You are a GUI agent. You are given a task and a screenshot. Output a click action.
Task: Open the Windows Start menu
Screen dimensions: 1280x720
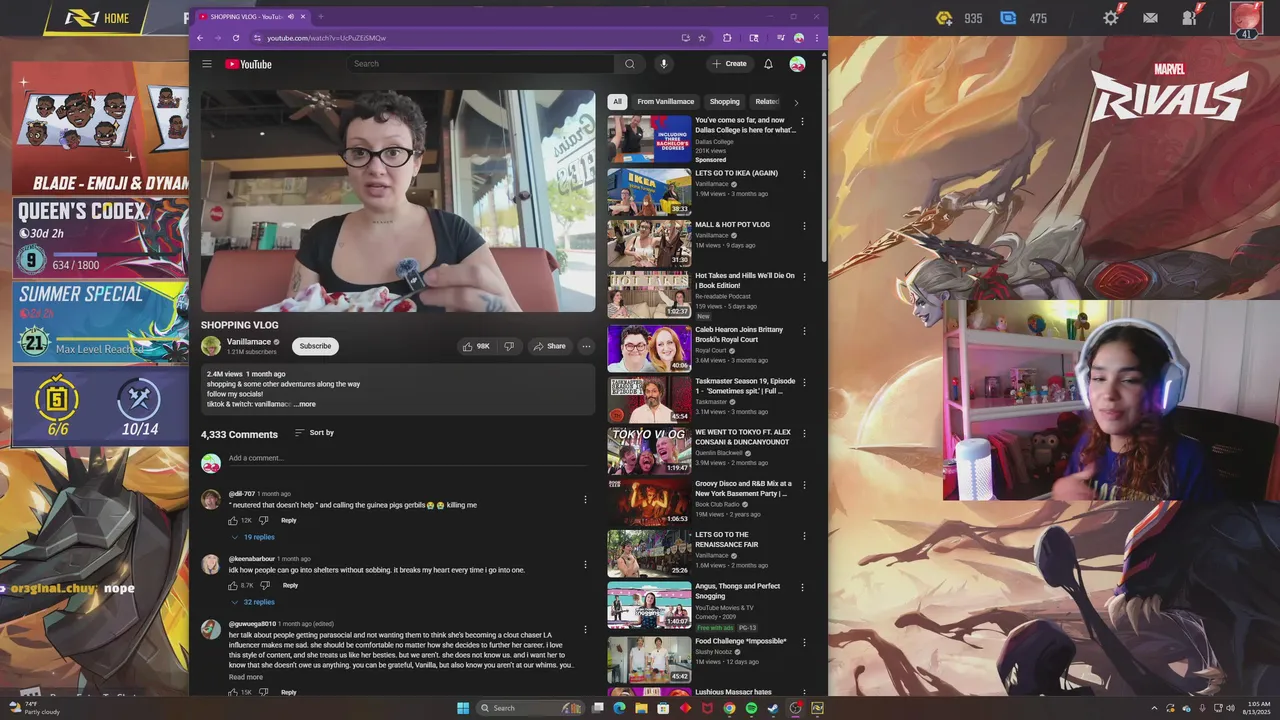coord(463,708)
